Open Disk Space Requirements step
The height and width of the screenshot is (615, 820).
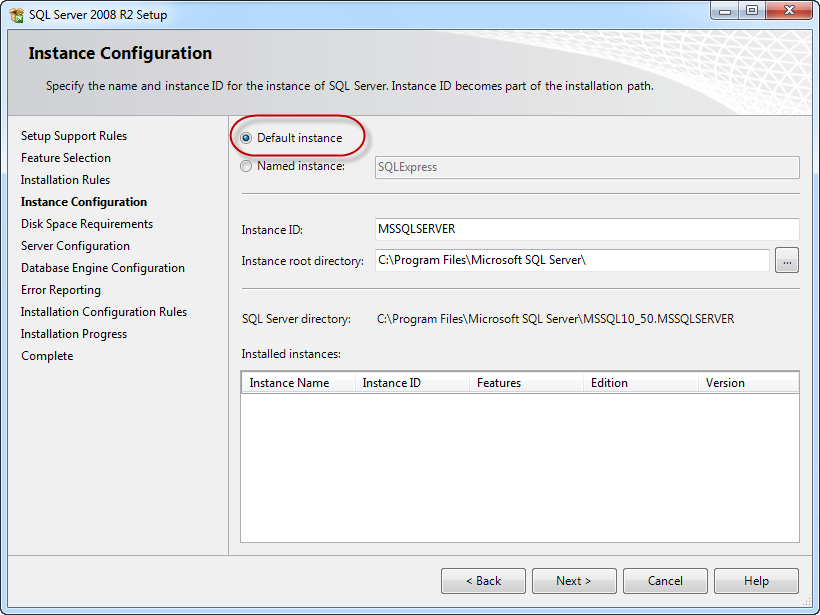[87, 224]
